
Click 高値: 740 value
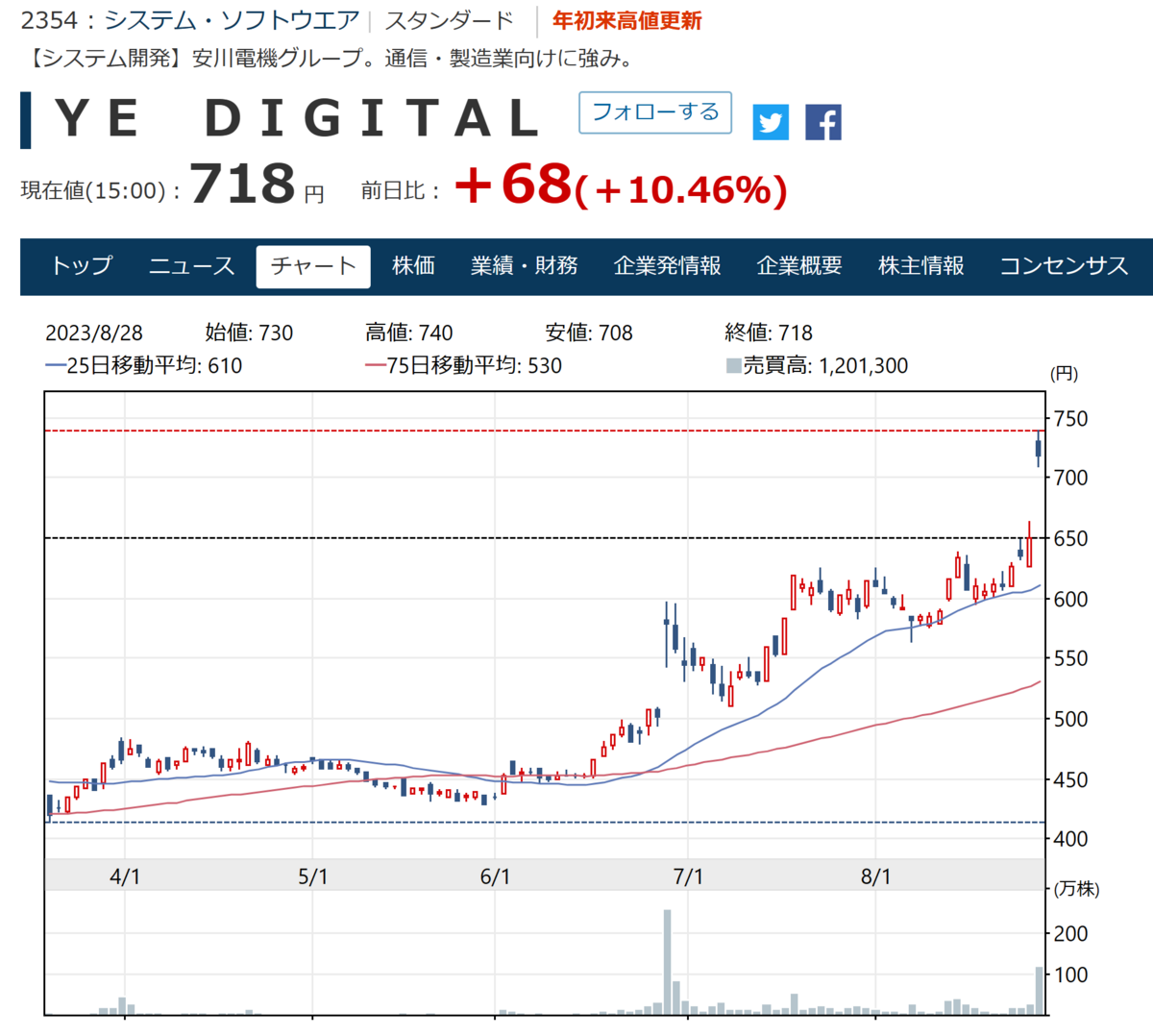coord(409,333)
